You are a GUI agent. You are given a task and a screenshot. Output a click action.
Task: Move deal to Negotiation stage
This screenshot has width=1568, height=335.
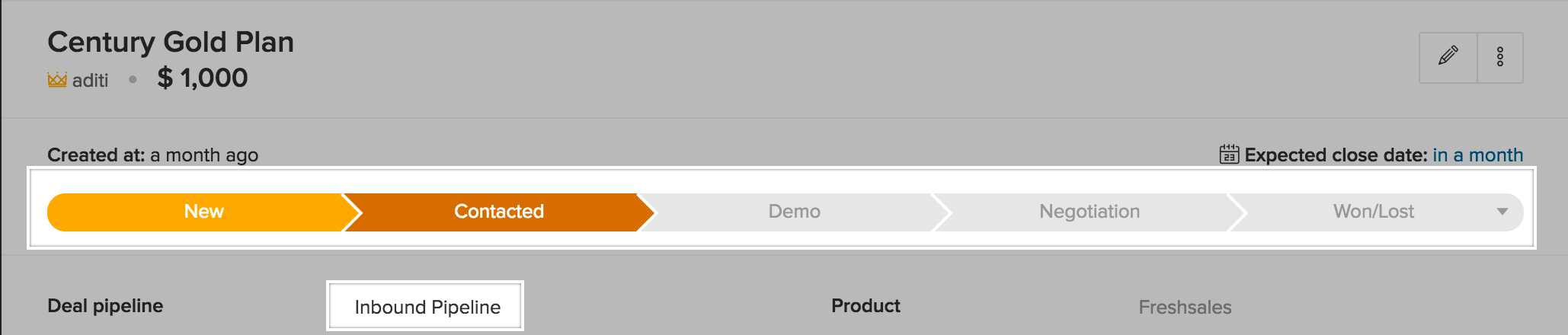(x=1090, y=212)
